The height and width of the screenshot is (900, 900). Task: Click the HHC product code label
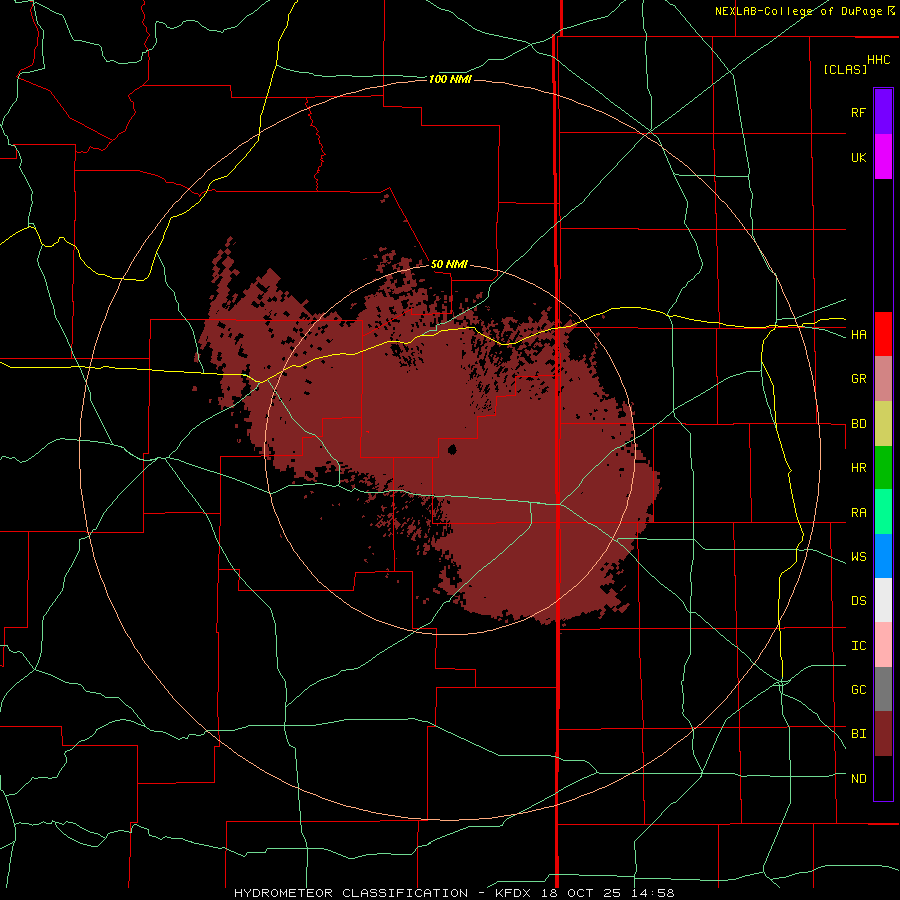878,60
